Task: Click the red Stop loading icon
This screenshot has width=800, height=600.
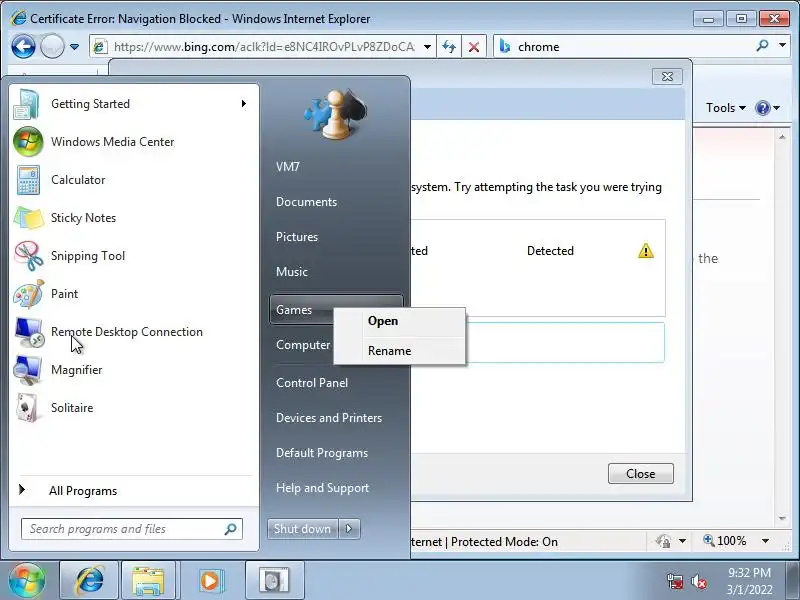Action: point(474,47)
